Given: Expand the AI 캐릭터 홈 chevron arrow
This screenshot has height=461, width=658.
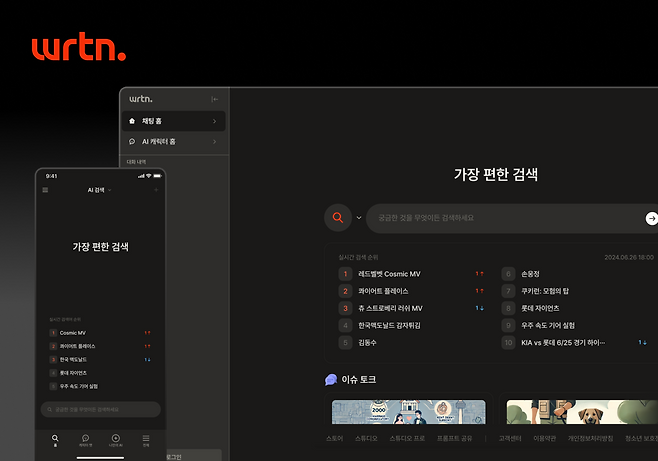Looking at the screenshot, I should (x=214, y=141).
